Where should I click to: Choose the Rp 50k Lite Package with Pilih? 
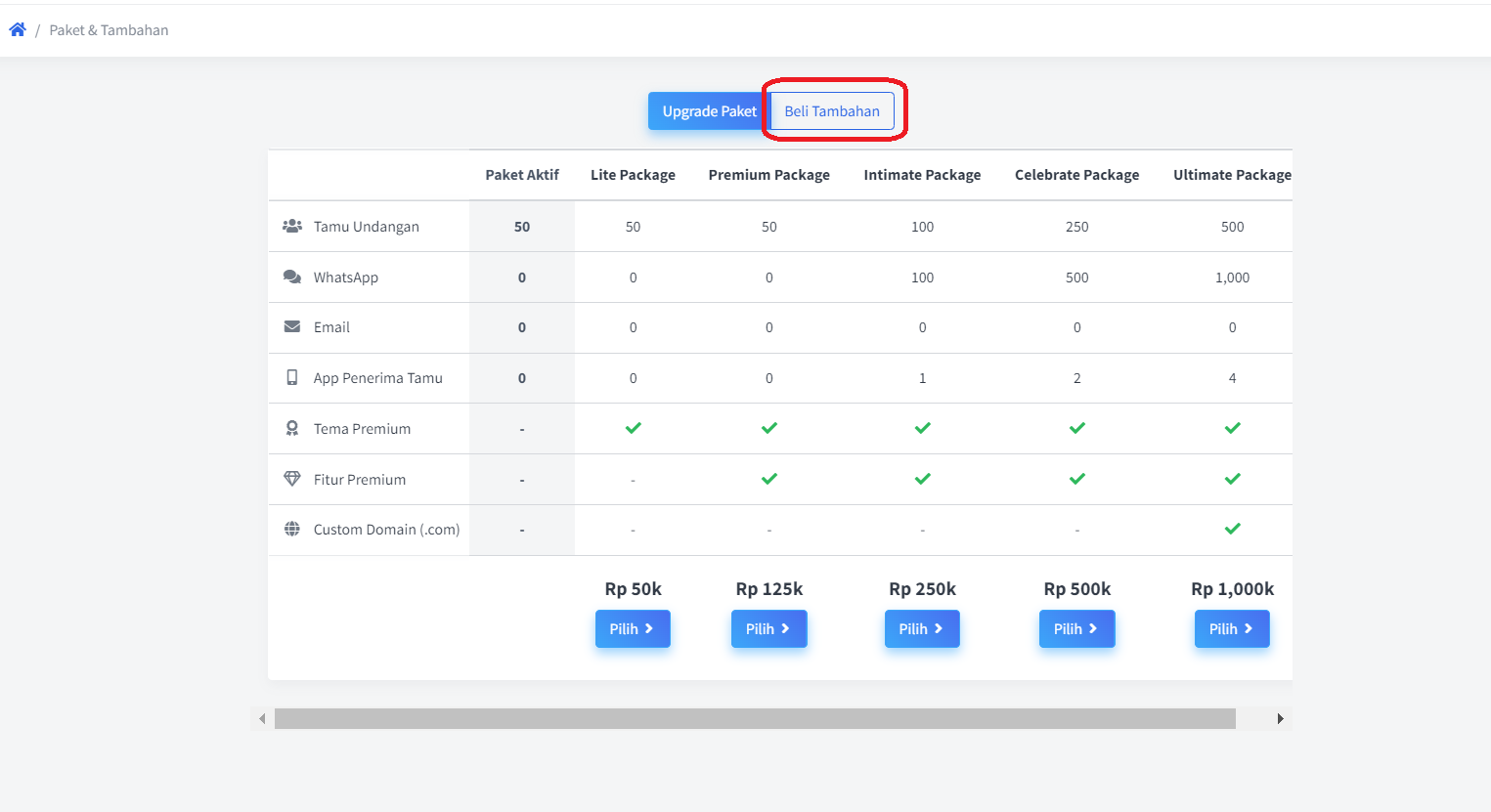[633, 628]
